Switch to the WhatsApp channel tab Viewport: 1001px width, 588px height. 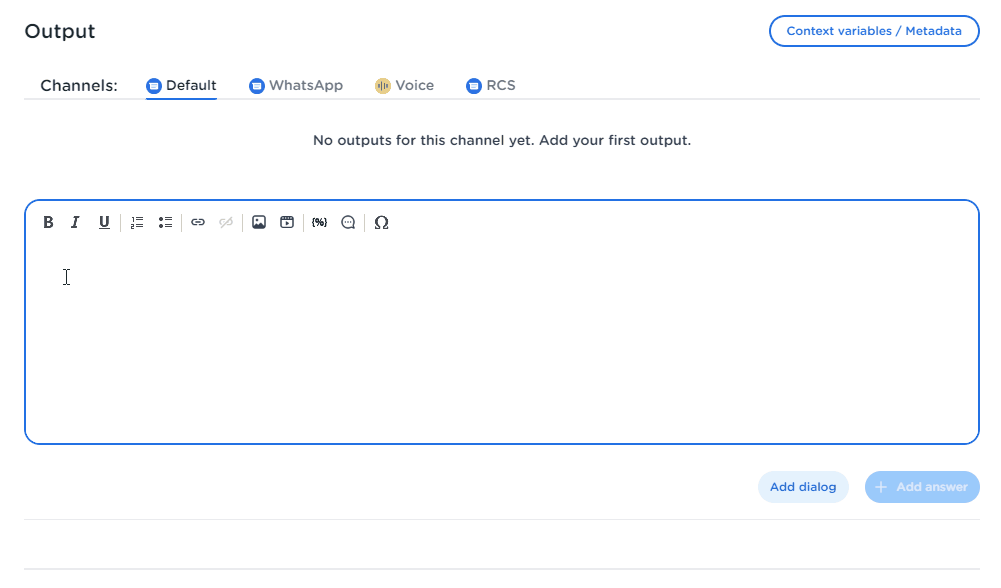pyautogui.click(x=296, y=85)
